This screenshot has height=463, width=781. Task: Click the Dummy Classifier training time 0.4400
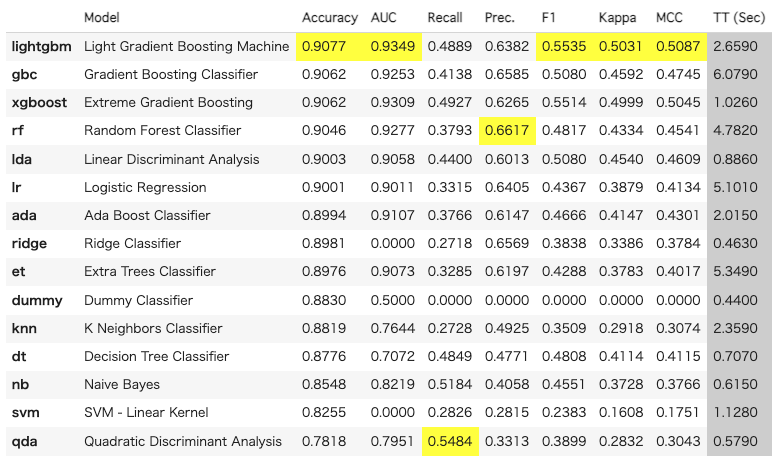[x=741, y=300]
